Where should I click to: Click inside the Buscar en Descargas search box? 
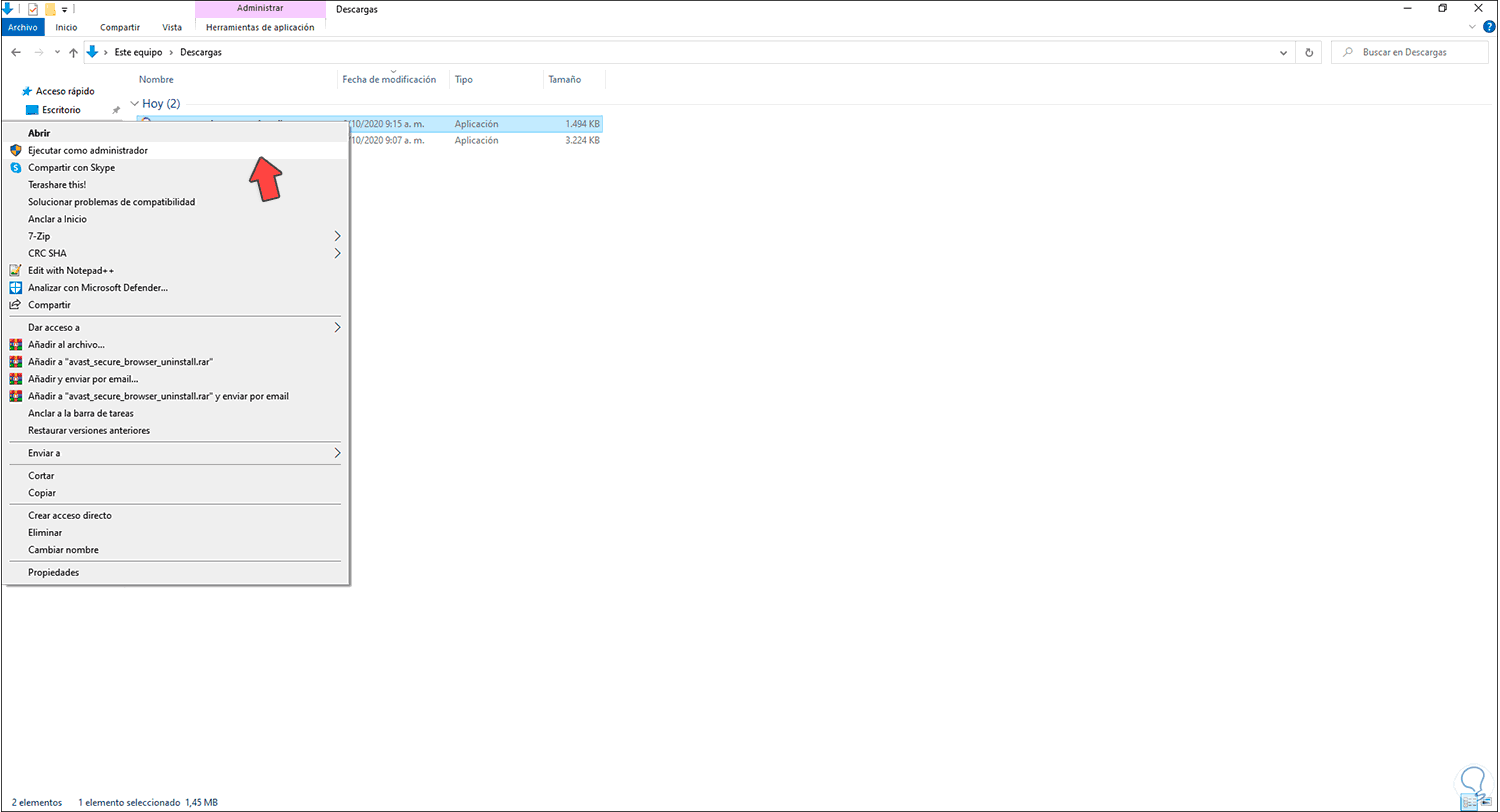pos(1410,52)
